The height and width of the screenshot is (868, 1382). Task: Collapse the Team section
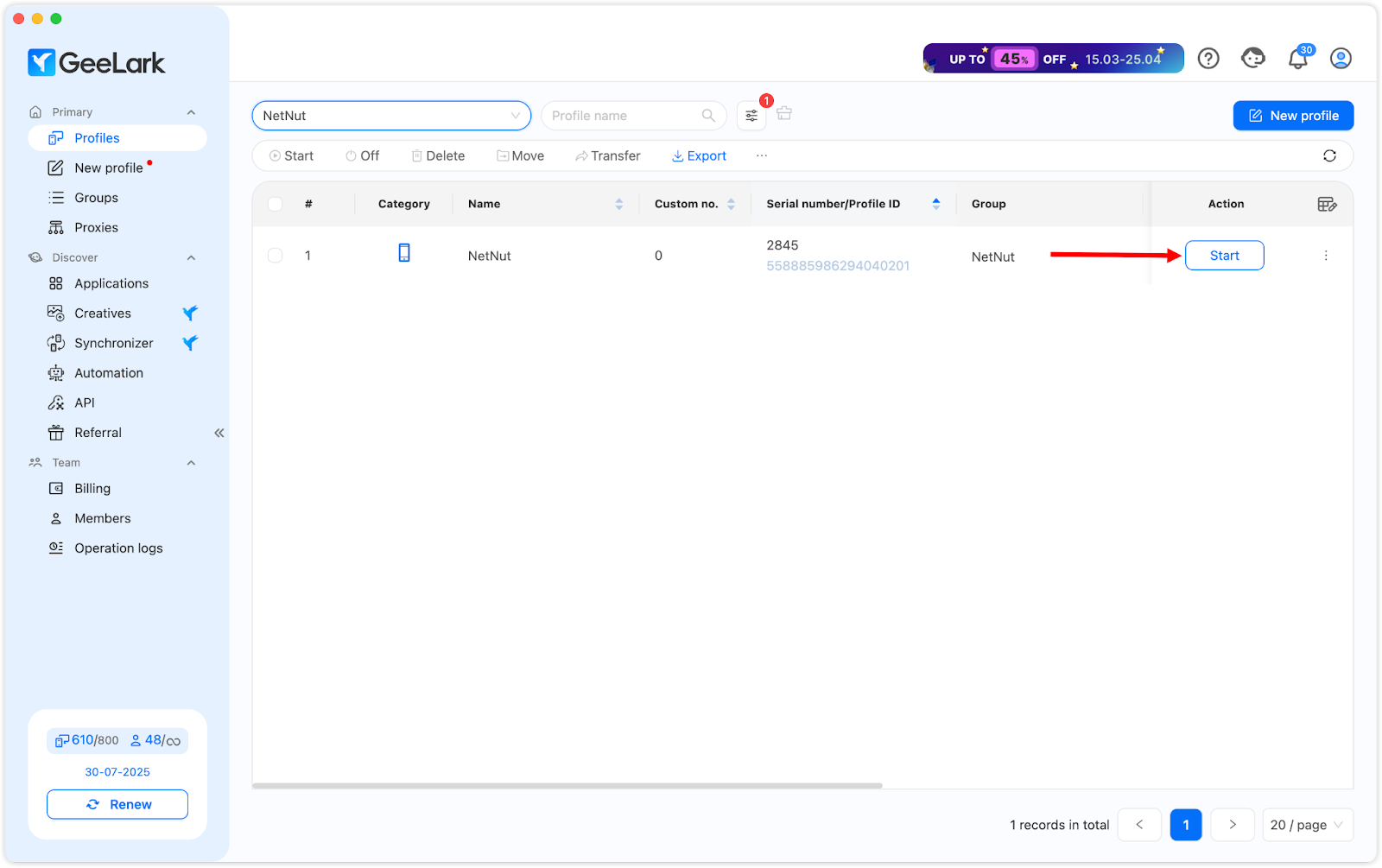click(191, 463)
